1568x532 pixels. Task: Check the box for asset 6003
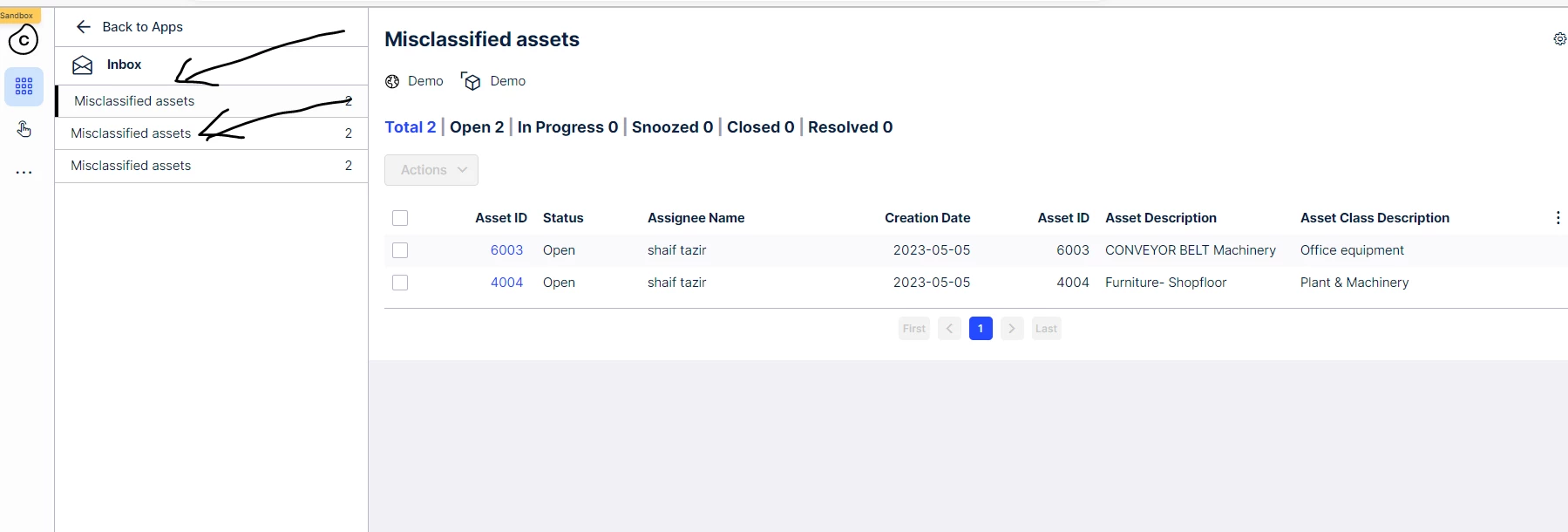pos(400,250)
